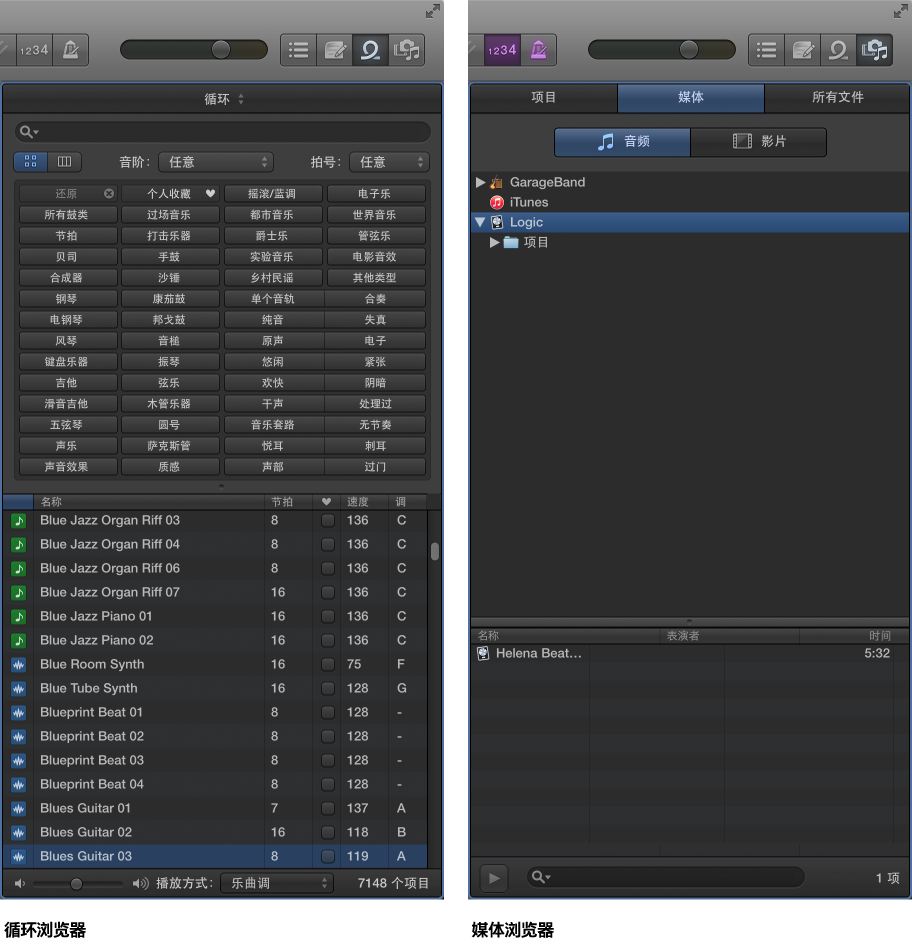912x948 pixels.
Task: Open the 循环 loop library popup menu
Action: 223,99
